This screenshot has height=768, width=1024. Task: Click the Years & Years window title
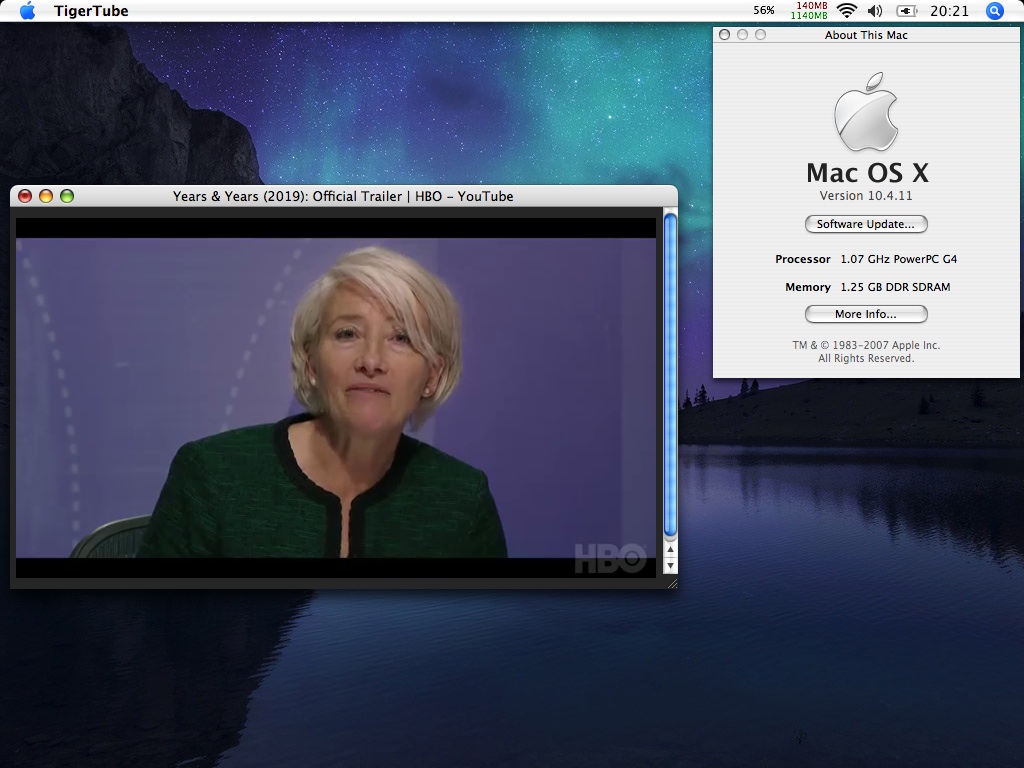[343, 197]
